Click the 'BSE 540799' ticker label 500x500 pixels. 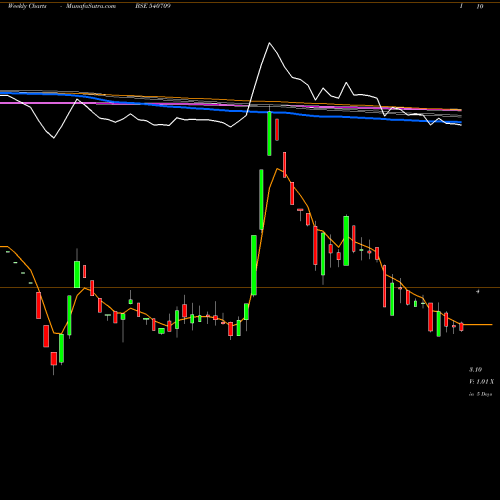[x=153, y=6]
